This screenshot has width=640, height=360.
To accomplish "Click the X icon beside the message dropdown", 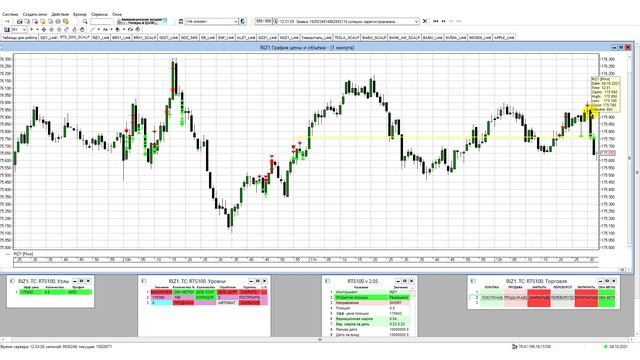I will click(425, 21).
